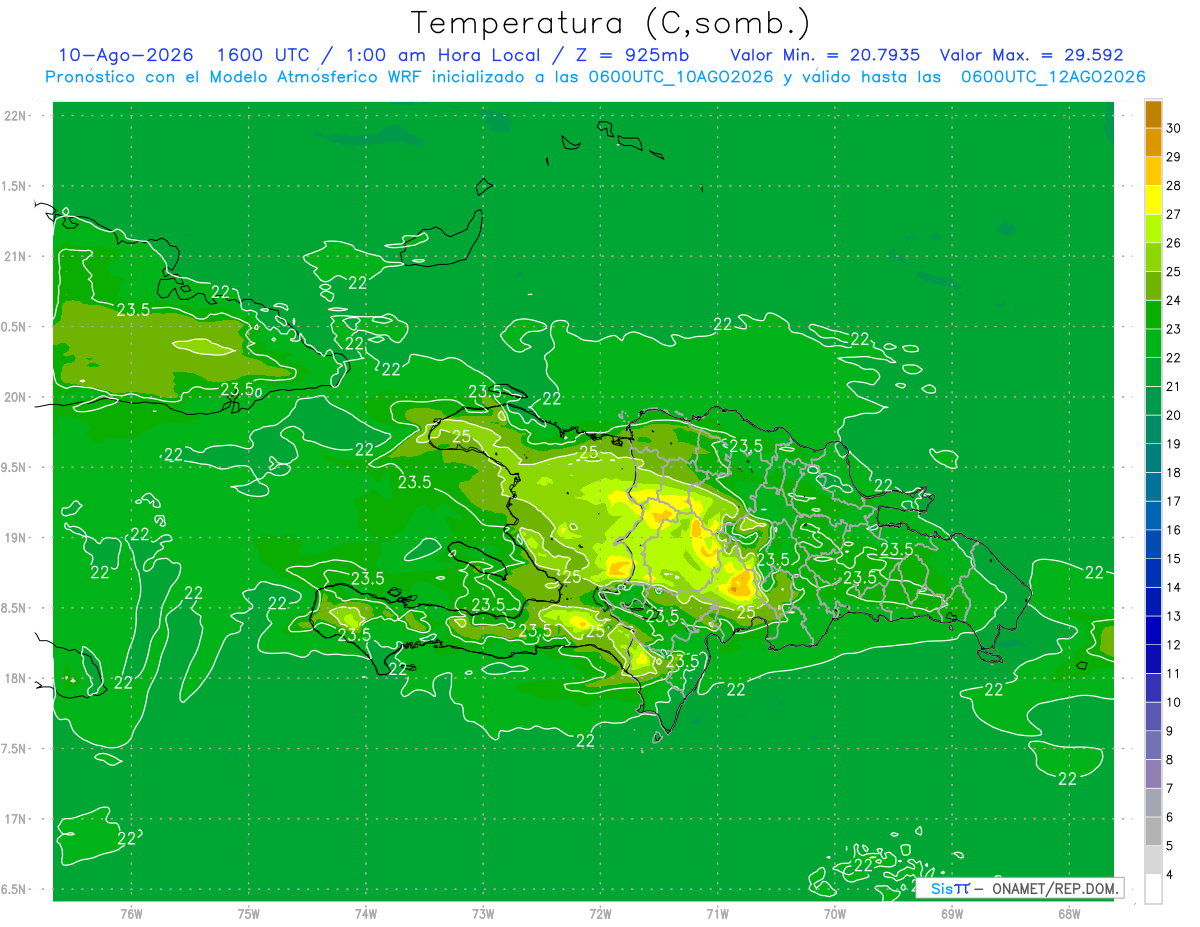
Task: Click the 74W longitude axis label
Action: [x=366, y=913]
